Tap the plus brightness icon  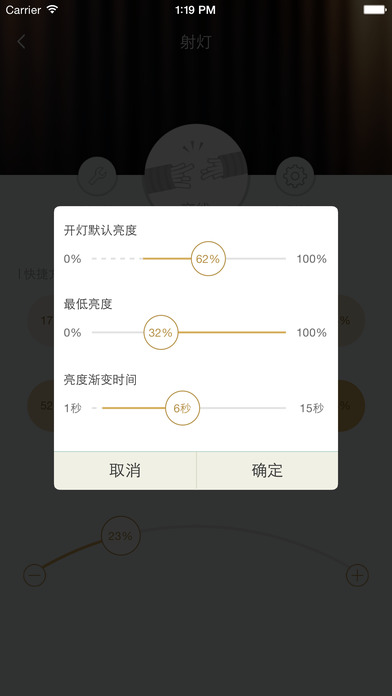coord(357,576)
